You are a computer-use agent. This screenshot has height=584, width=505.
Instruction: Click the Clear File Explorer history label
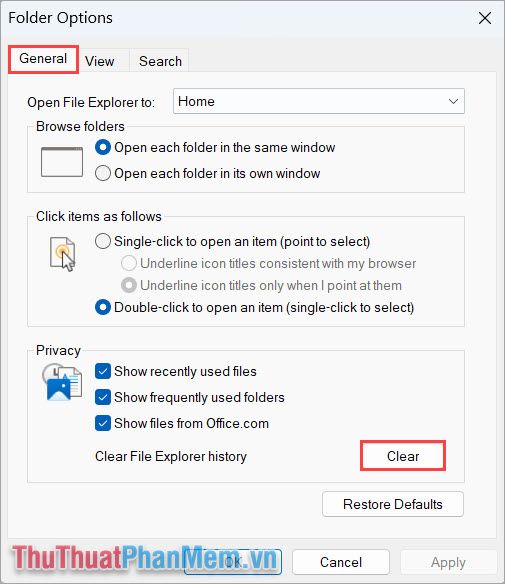[171, 456]
